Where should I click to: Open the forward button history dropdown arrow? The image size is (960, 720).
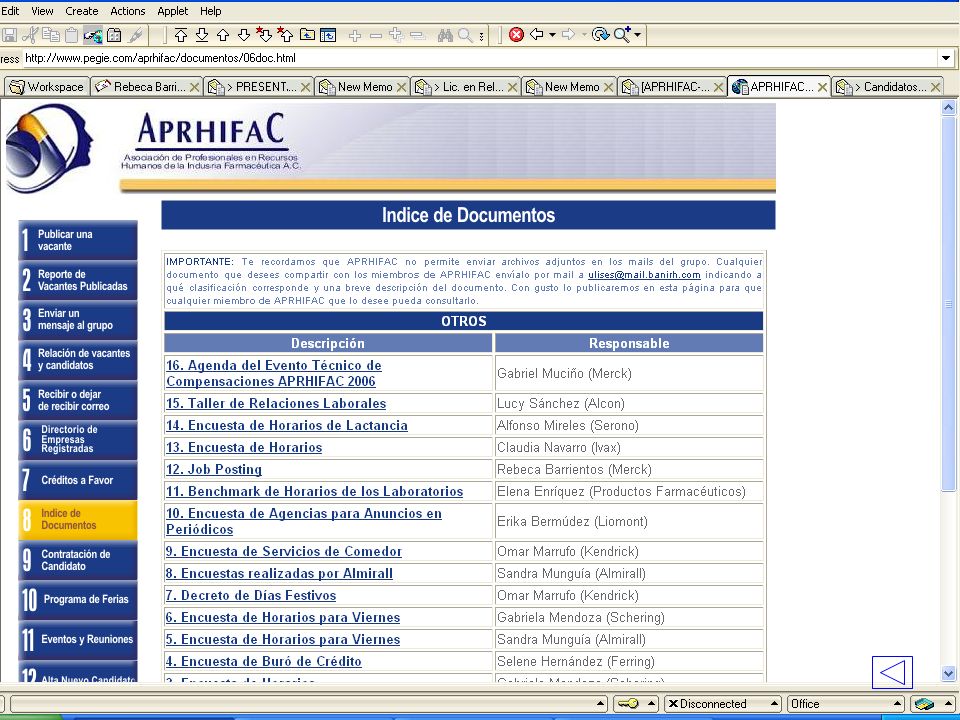[x=584, y=35]
